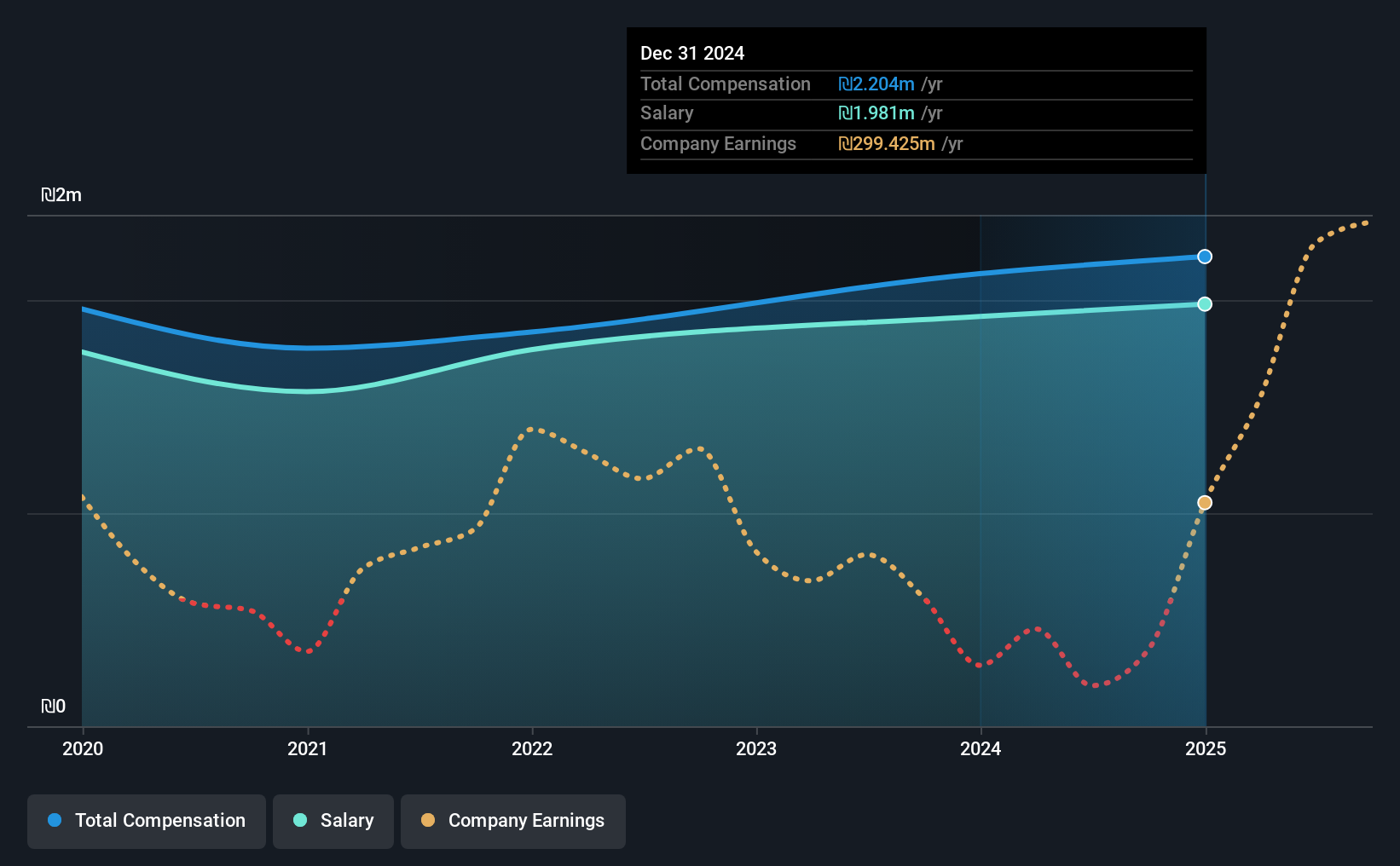1400x866 pixels.
Task: Click the ₪2m y-axis label
Action: click(61, 195)
